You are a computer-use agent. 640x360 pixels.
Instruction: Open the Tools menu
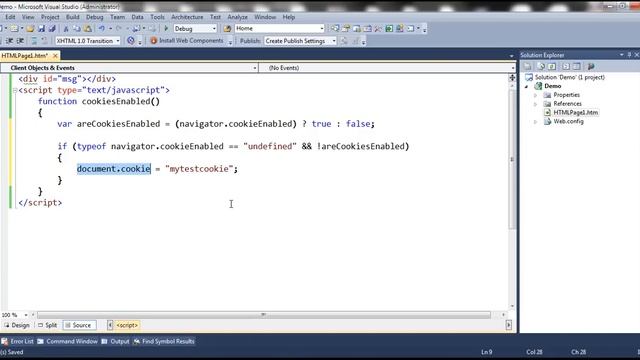click(x=157, y=17)
